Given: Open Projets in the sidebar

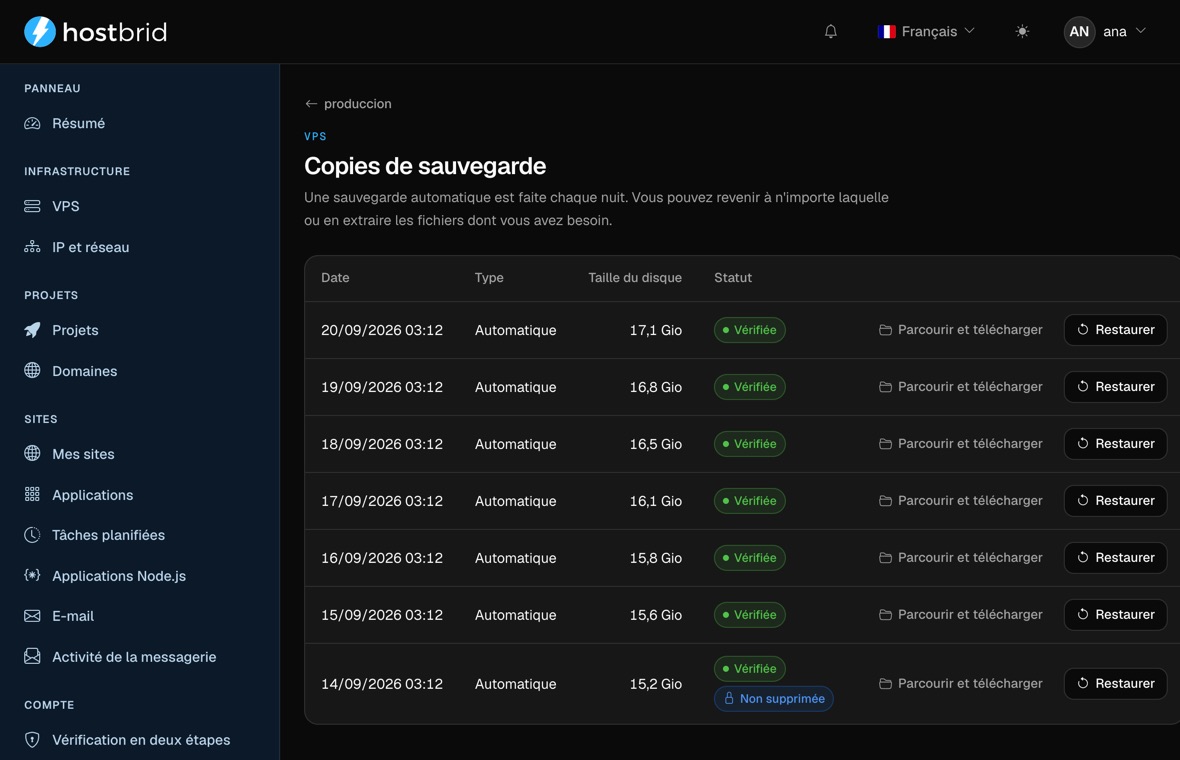Looking at the screenshot, I should click(x=75, y=330).
